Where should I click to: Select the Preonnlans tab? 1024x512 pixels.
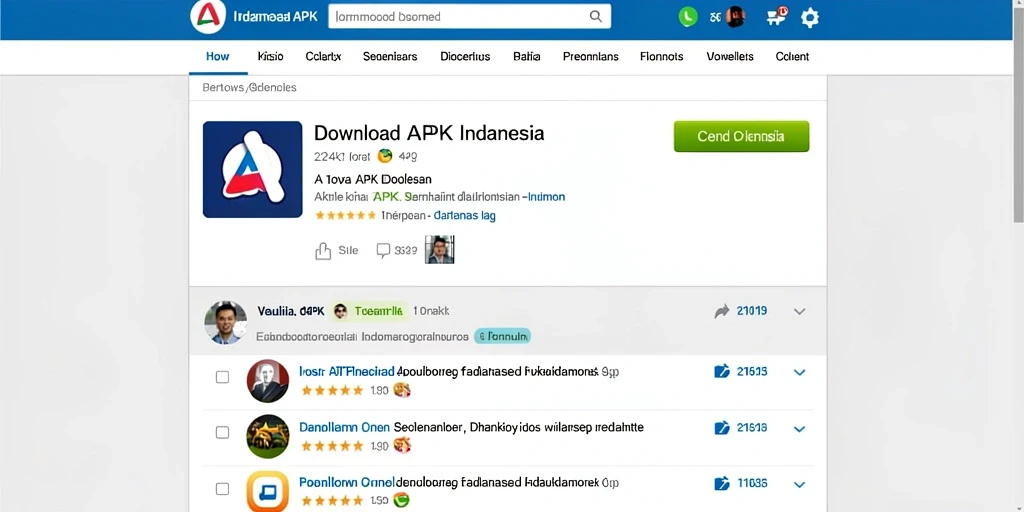click(590, 57)
